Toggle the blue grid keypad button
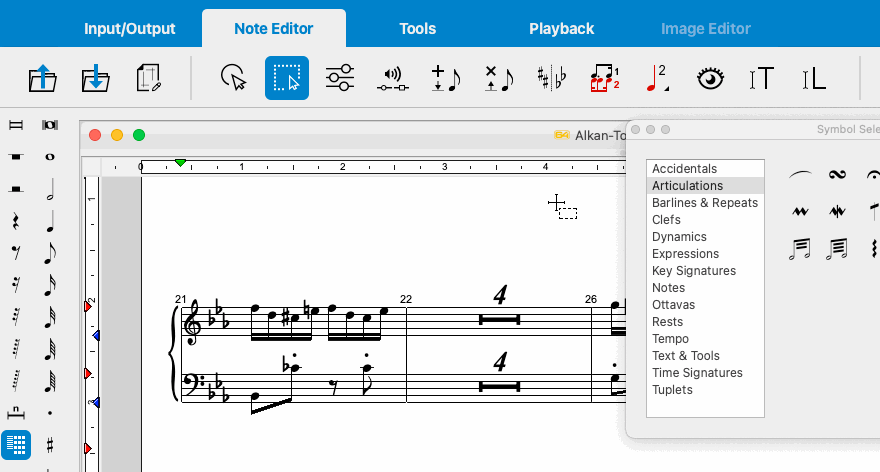Screen dimensions: 880x472 (x=16, y=444)
